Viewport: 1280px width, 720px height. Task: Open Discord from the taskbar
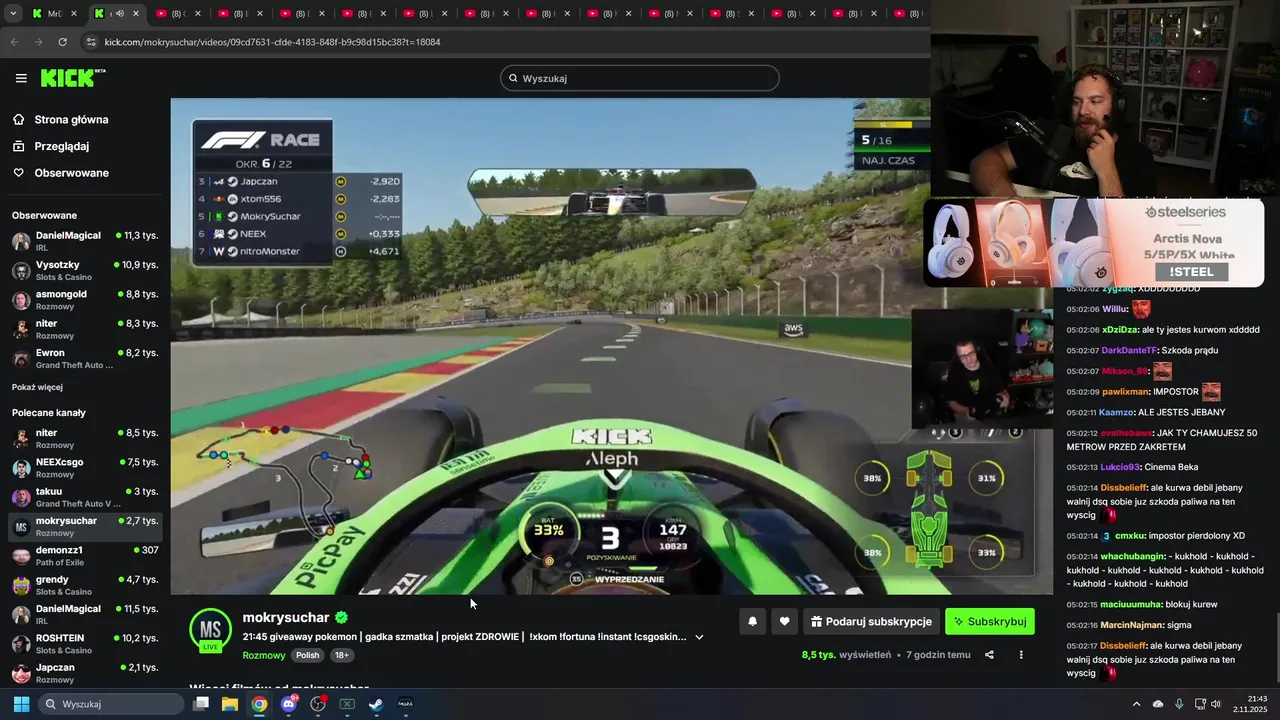[x=289, y=704]
